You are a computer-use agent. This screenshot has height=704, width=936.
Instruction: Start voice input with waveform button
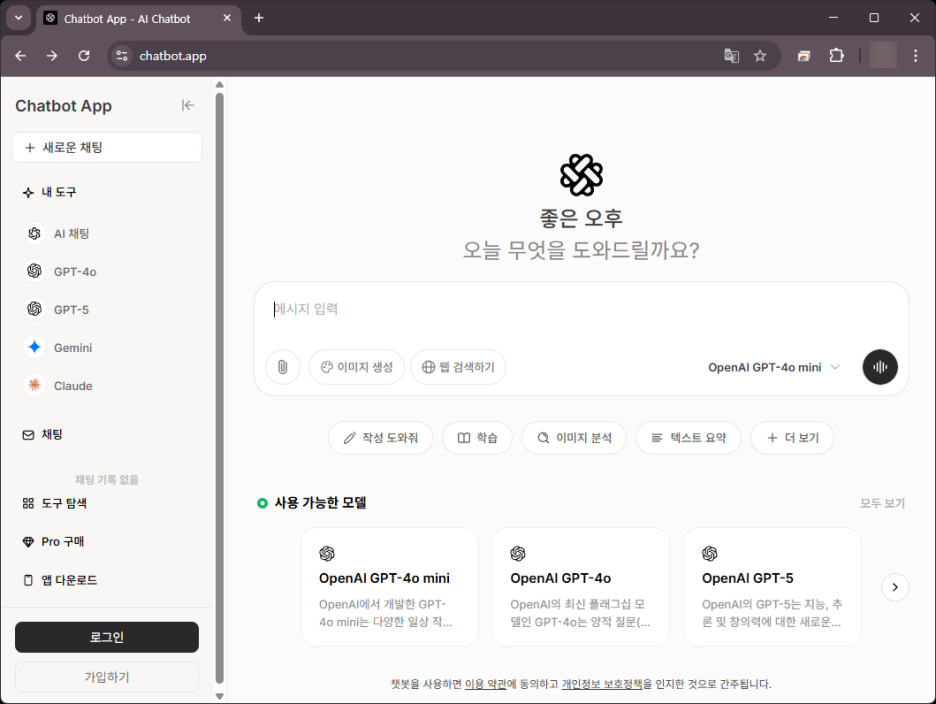tap(880, 367)
